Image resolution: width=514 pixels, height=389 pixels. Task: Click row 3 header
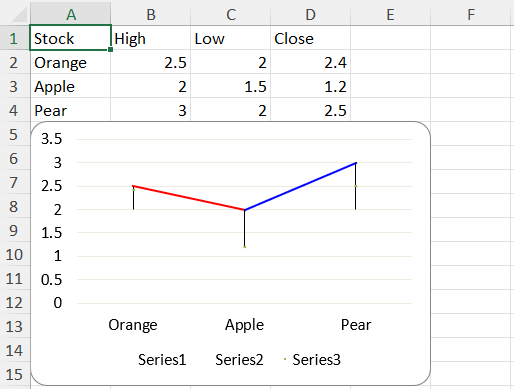point(15,86)
